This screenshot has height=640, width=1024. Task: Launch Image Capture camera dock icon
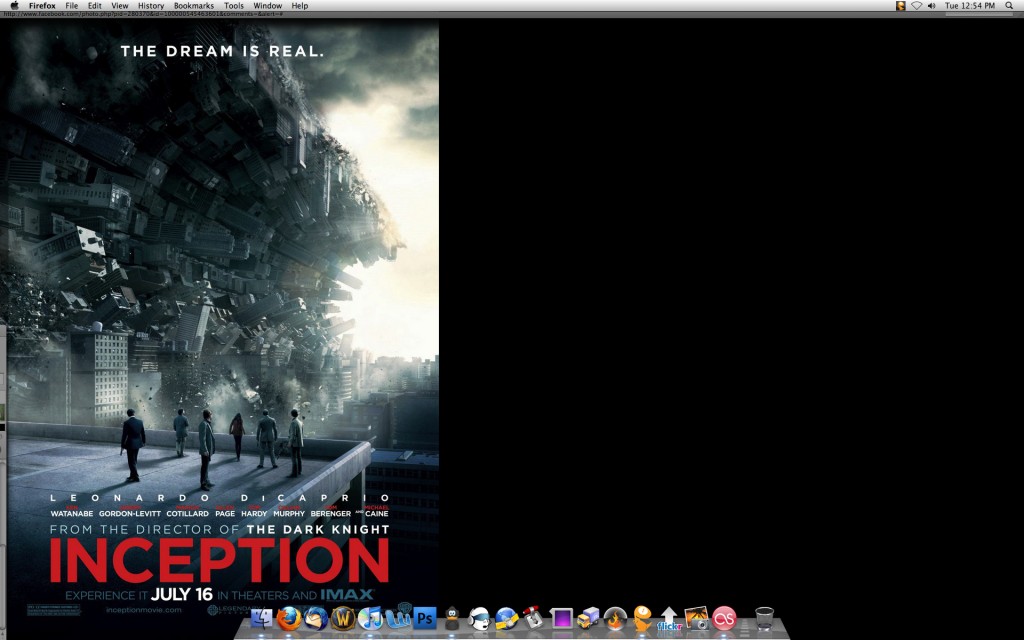[696, 617]
